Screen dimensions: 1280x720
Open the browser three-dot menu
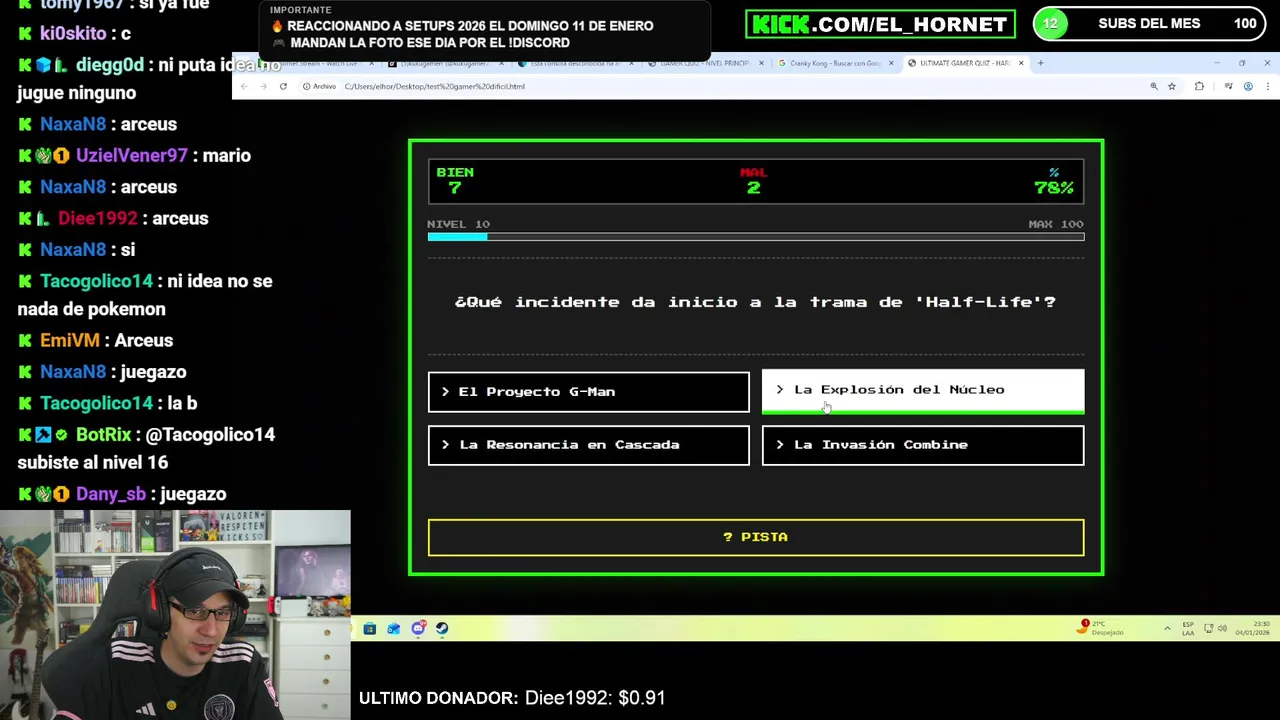point(1267,86)
